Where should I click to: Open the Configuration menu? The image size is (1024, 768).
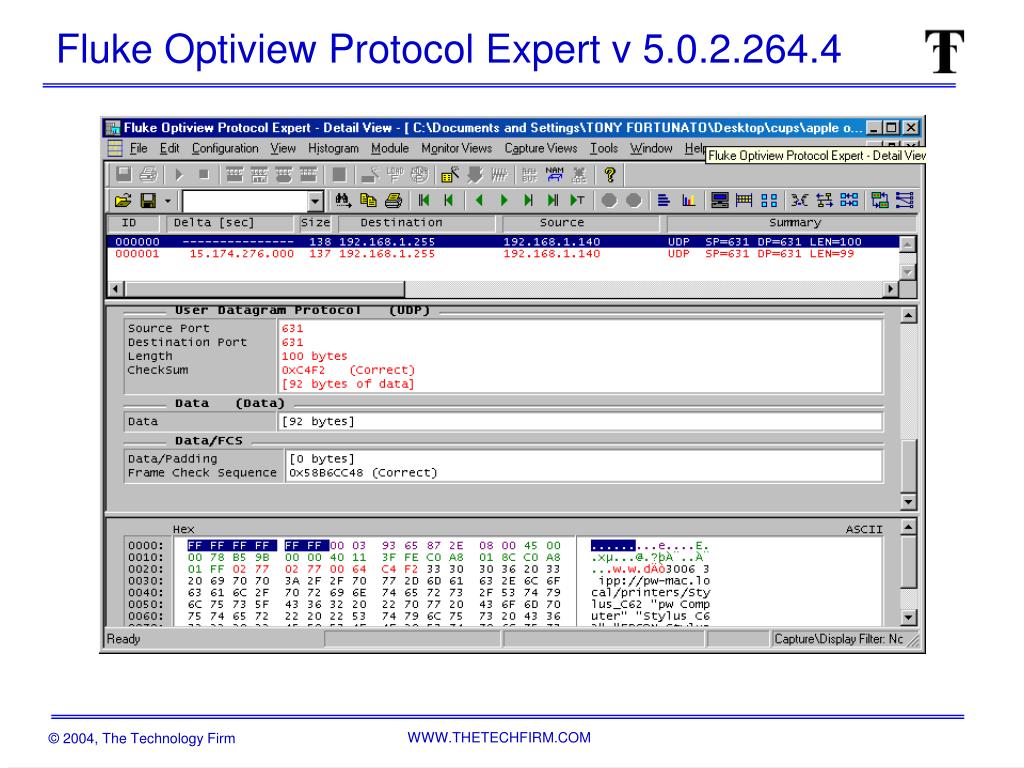(x=225, y=148)
